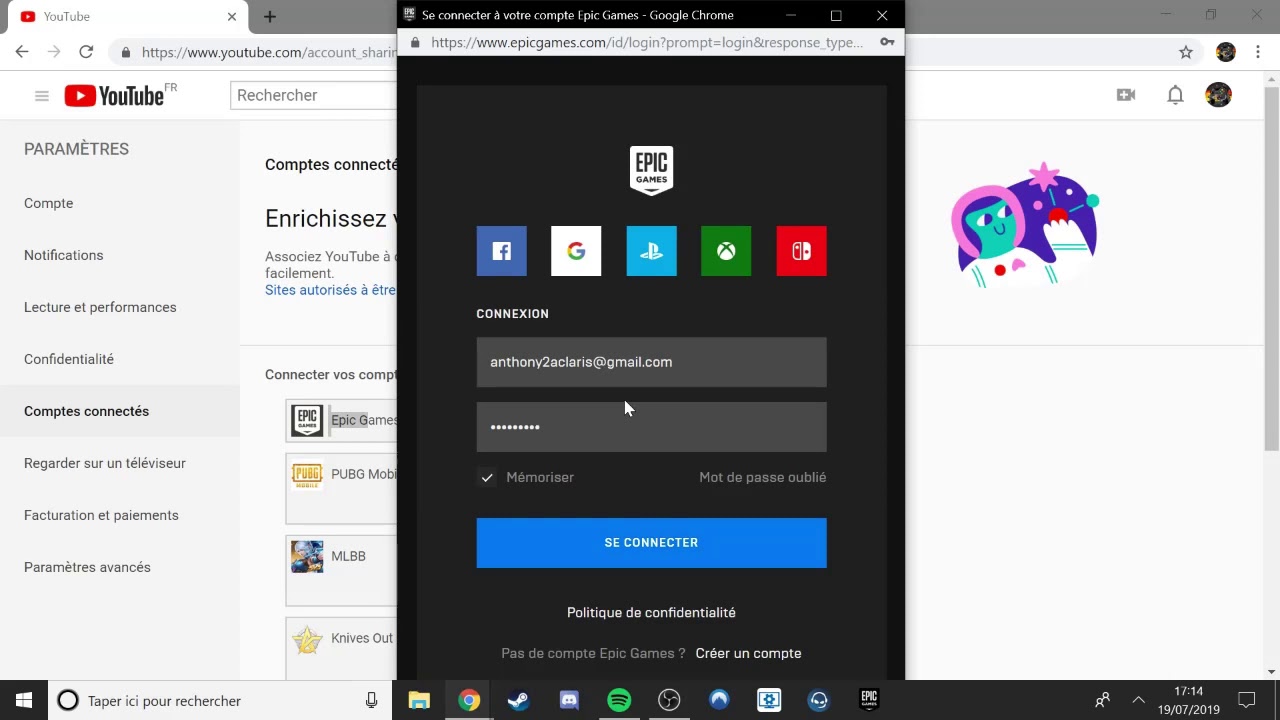Click the email address input field

(x=651, y=362)
